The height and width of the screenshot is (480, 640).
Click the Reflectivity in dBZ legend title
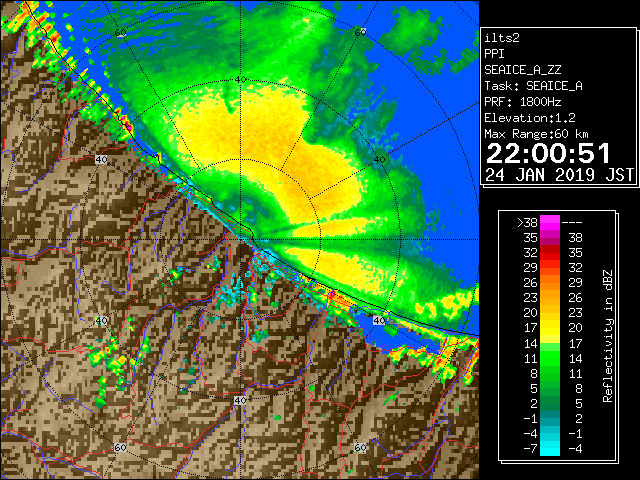click(x=608, y=336)
